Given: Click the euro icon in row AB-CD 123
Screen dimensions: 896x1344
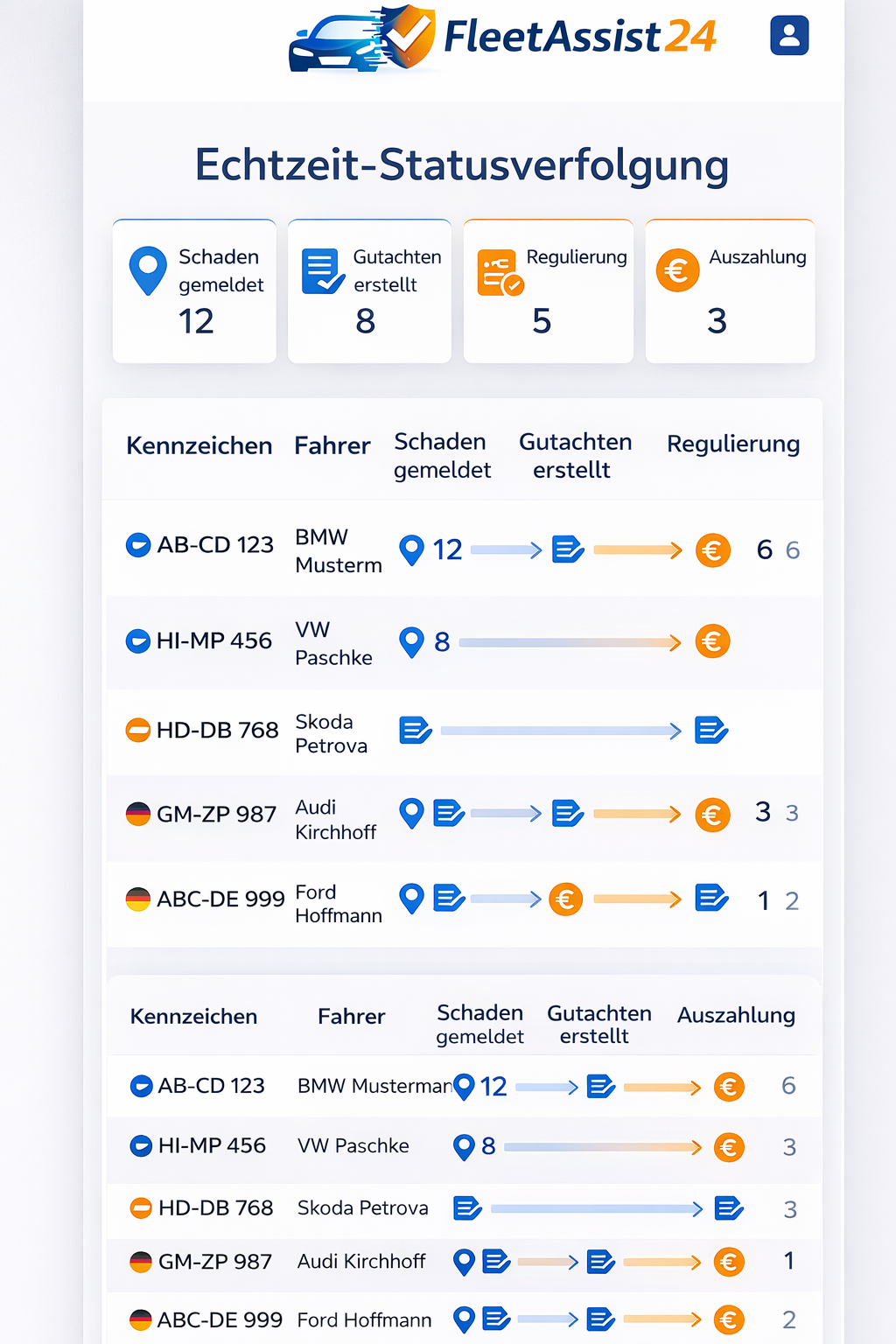Looking at the screenshot, I should pyautogui.click(x=713, y=549).
